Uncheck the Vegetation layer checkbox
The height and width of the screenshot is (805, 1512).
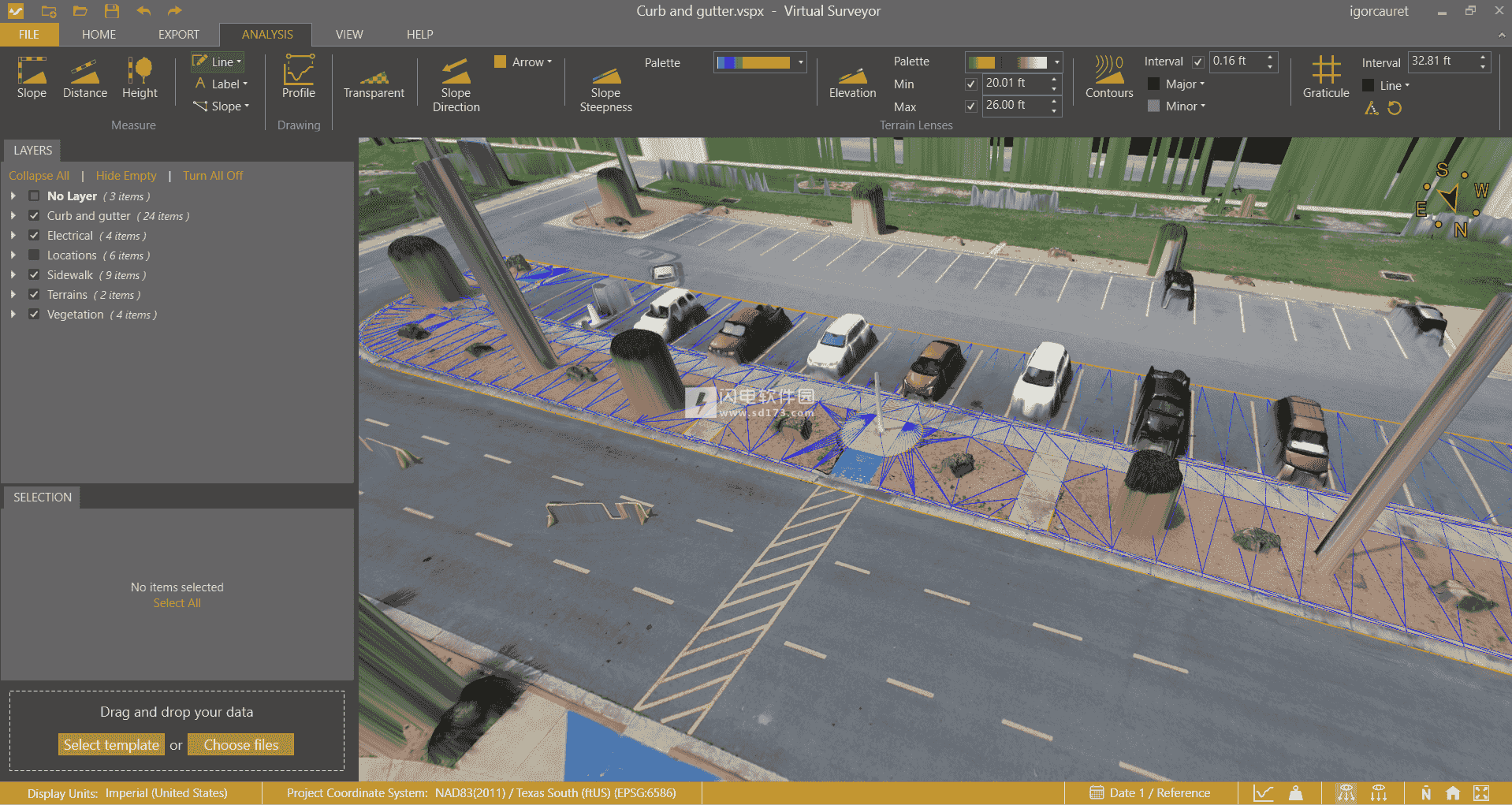click(34, 315)
